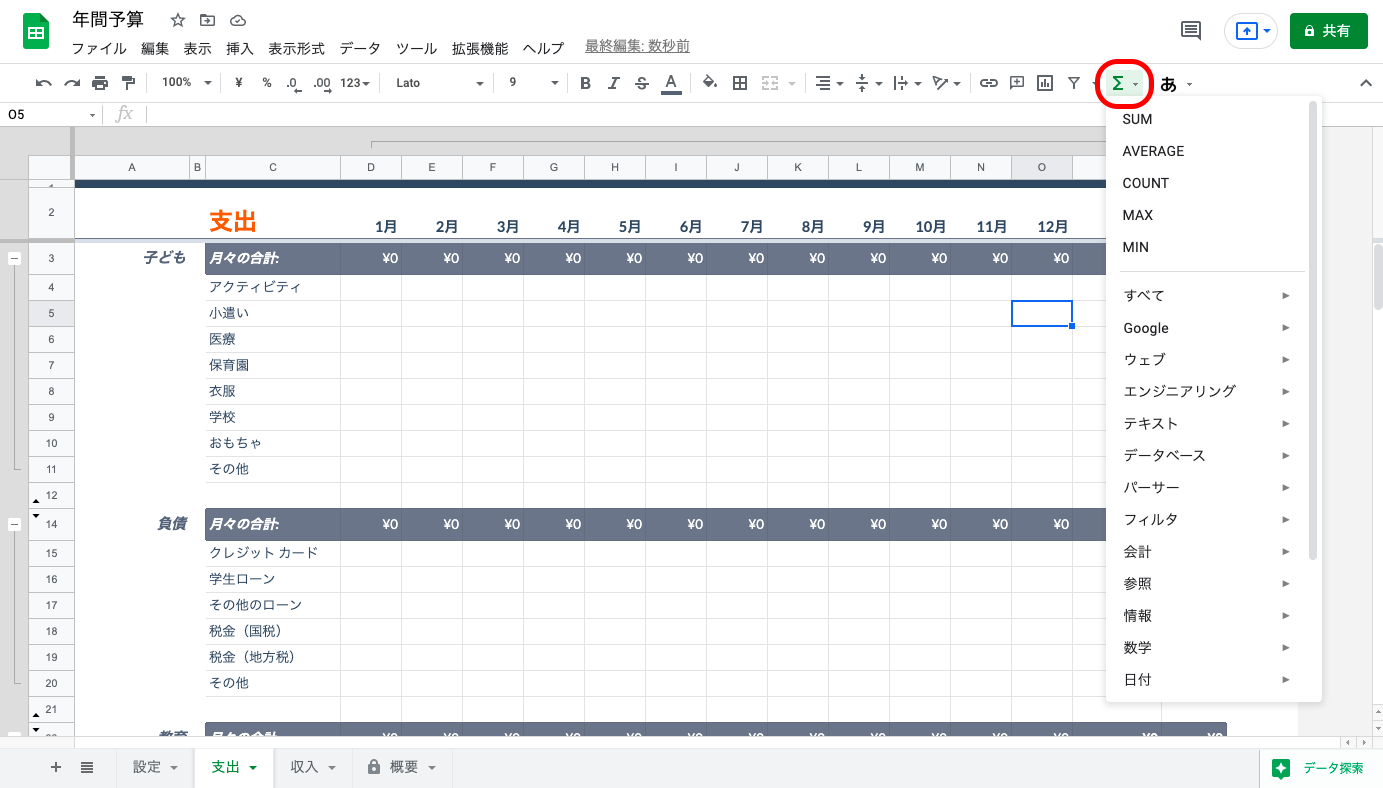1383x788 pixels.
Task: Open 最終編集: 数秒前 history link
Action: (637, 46)
